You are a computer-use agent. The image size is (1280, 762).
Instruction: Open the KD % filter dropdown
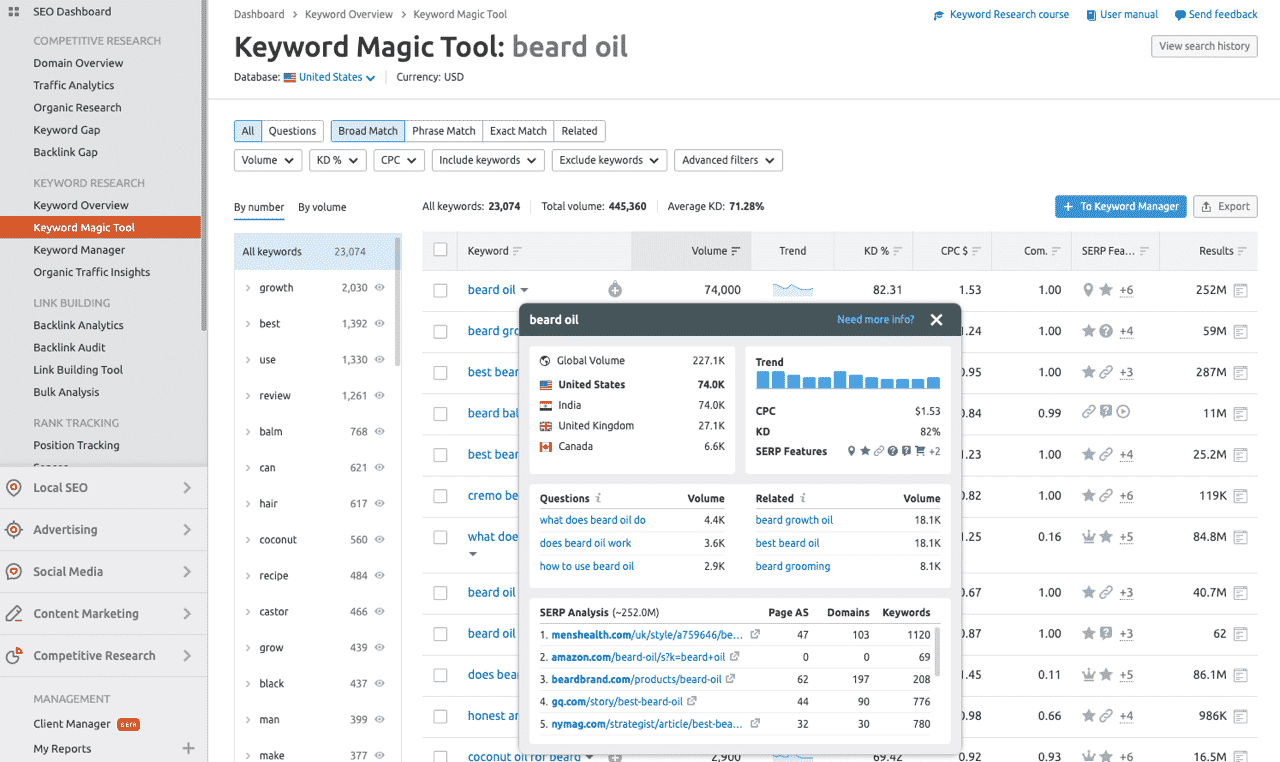[337, 160]
